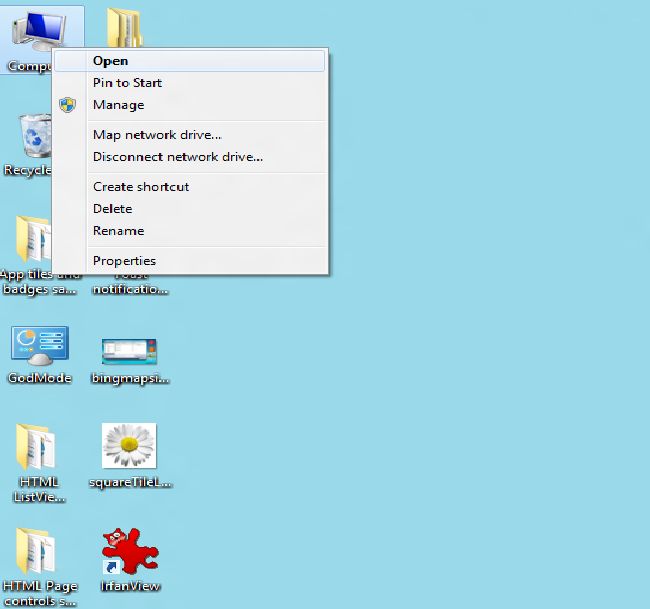Choose Properties from the context menu

(190, 261)
